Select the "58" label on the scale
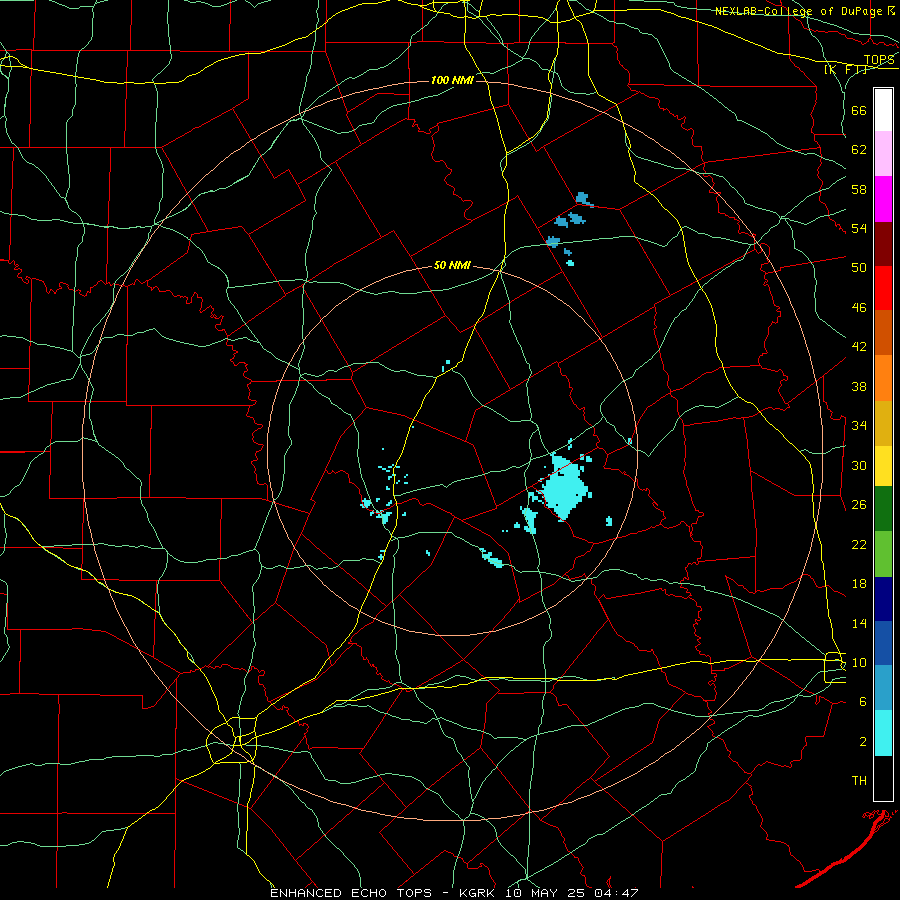The height and width of the screenshot is (900, 900). [x=859, y=189]
